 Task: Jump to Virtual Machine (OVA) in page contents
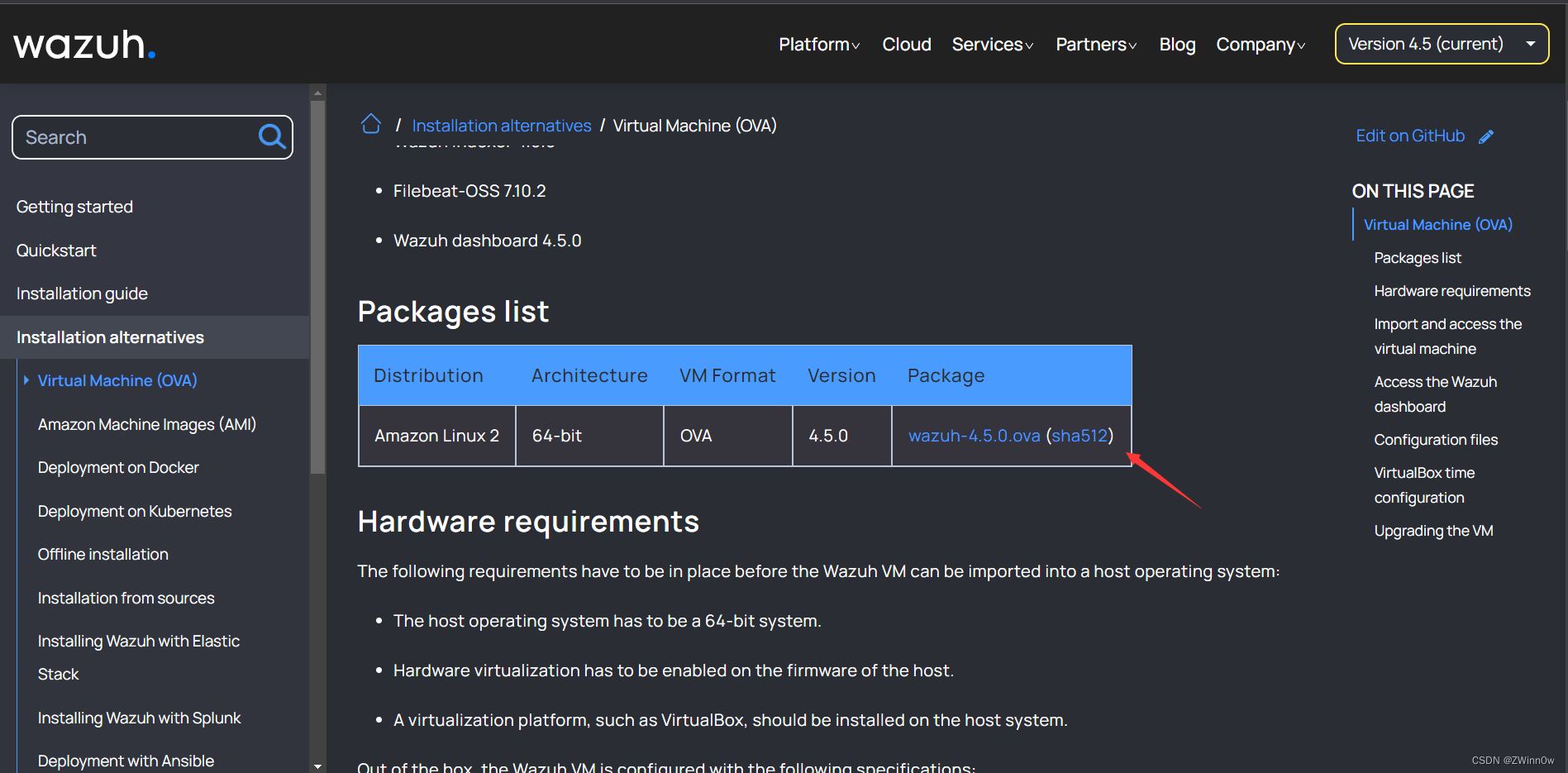coord(1438,225)
